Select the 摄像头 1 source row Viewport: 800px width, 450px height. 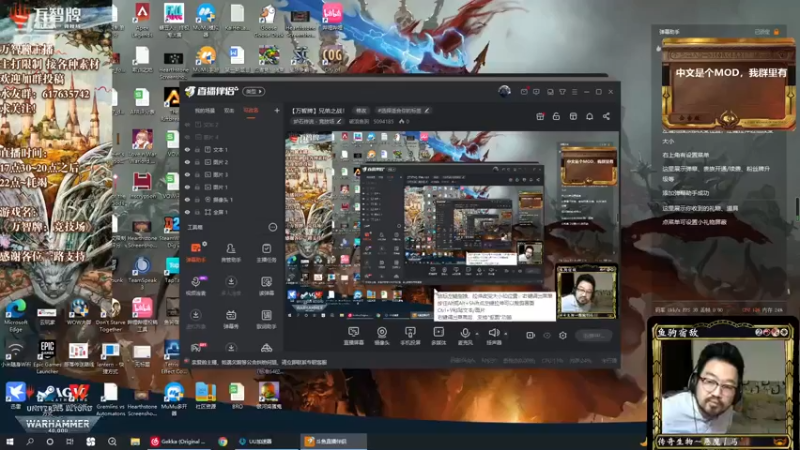tap(231, 199)
